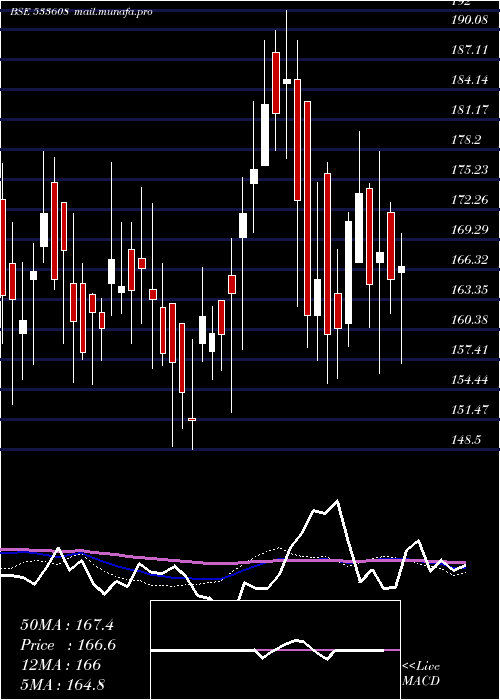Click the last white candle near 166.32
Viewport: 500px width, 700px height.
point(401,270)
